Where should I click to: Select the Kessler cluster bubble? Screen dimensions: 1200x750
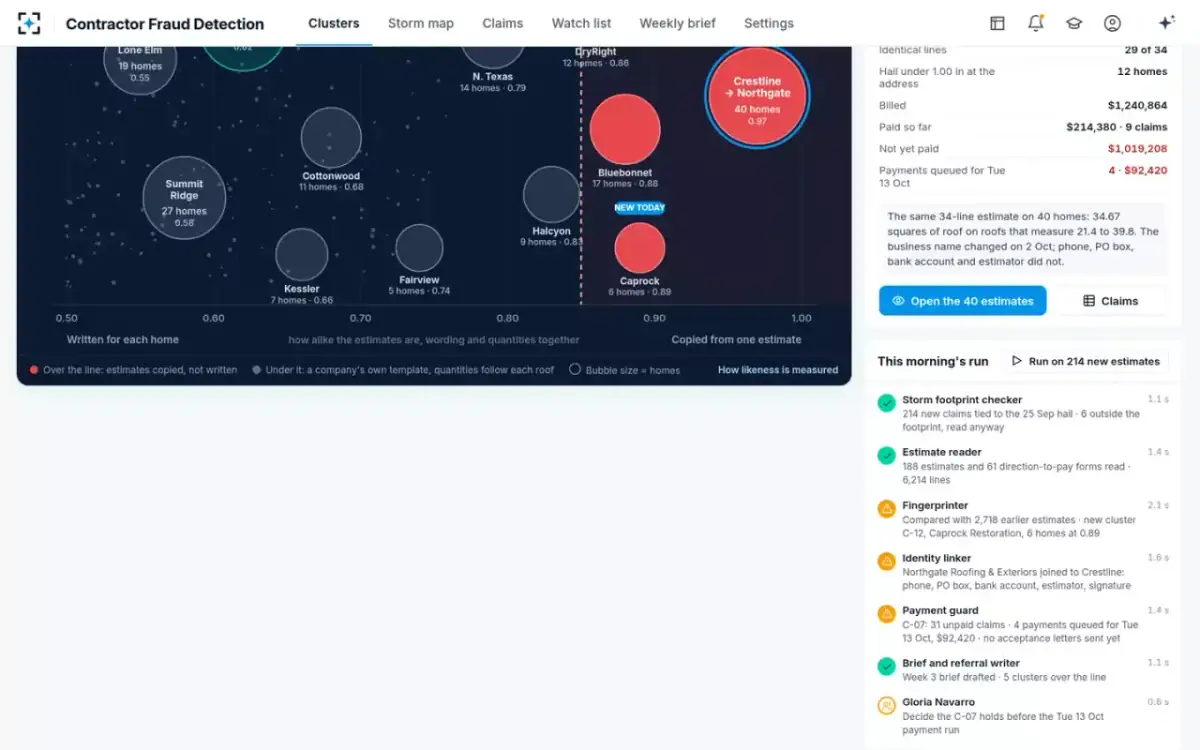tap(302, 254)
